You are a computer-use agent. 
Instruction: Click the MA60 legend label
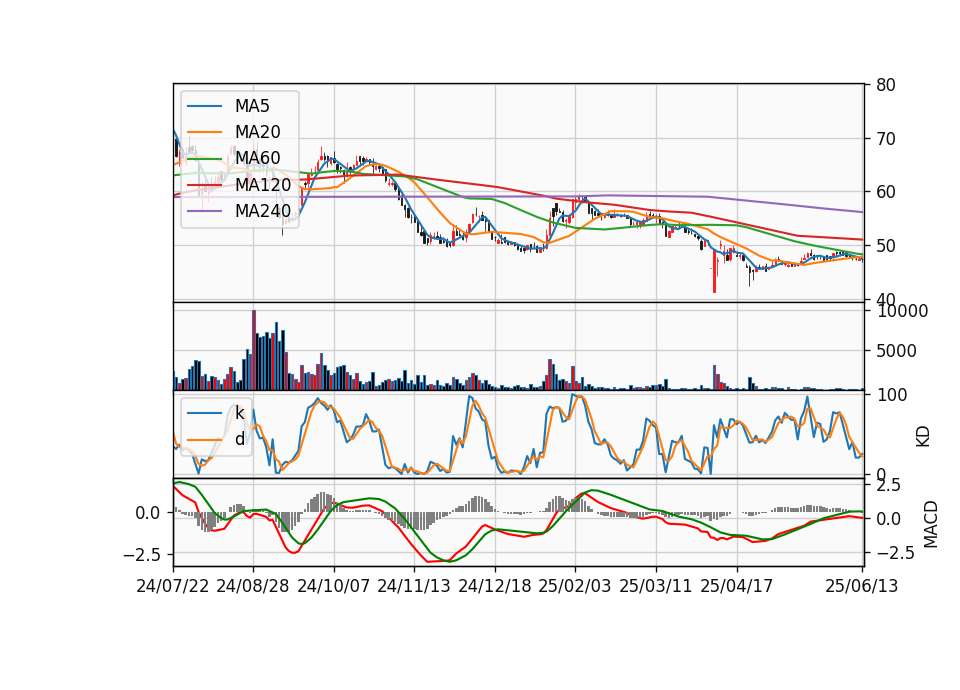click(257, 158)
